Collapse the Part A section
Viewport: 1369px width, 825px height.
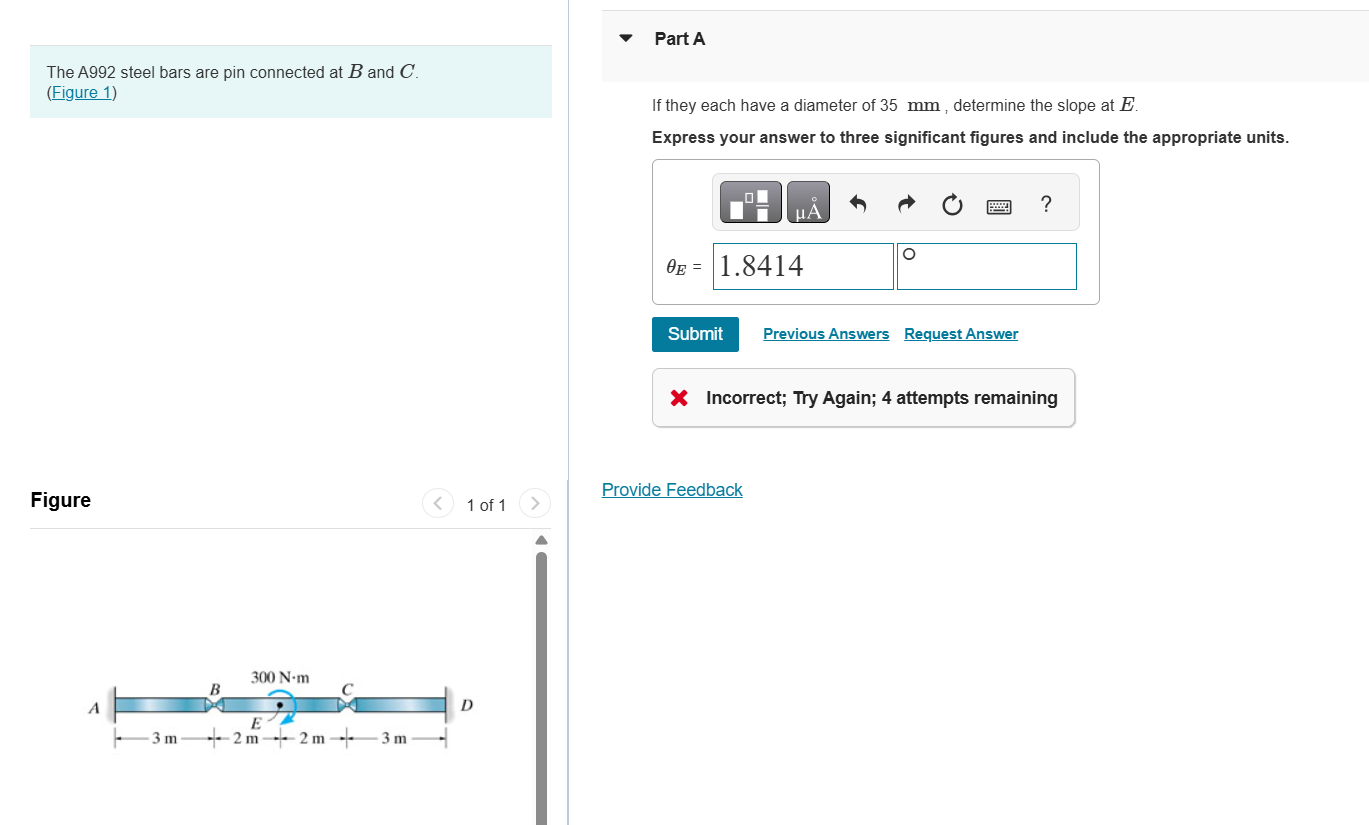(625, 37)
